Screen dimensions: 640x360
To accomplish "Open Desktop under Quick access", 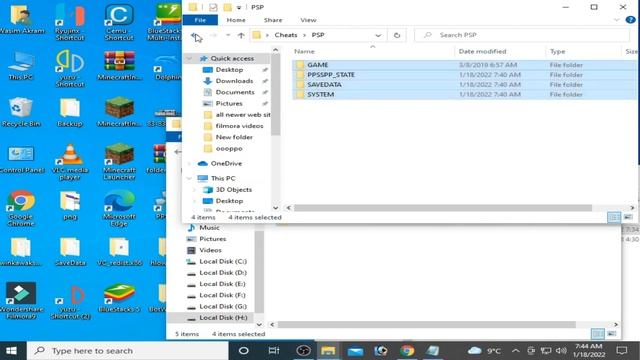I will pos(229,70).
